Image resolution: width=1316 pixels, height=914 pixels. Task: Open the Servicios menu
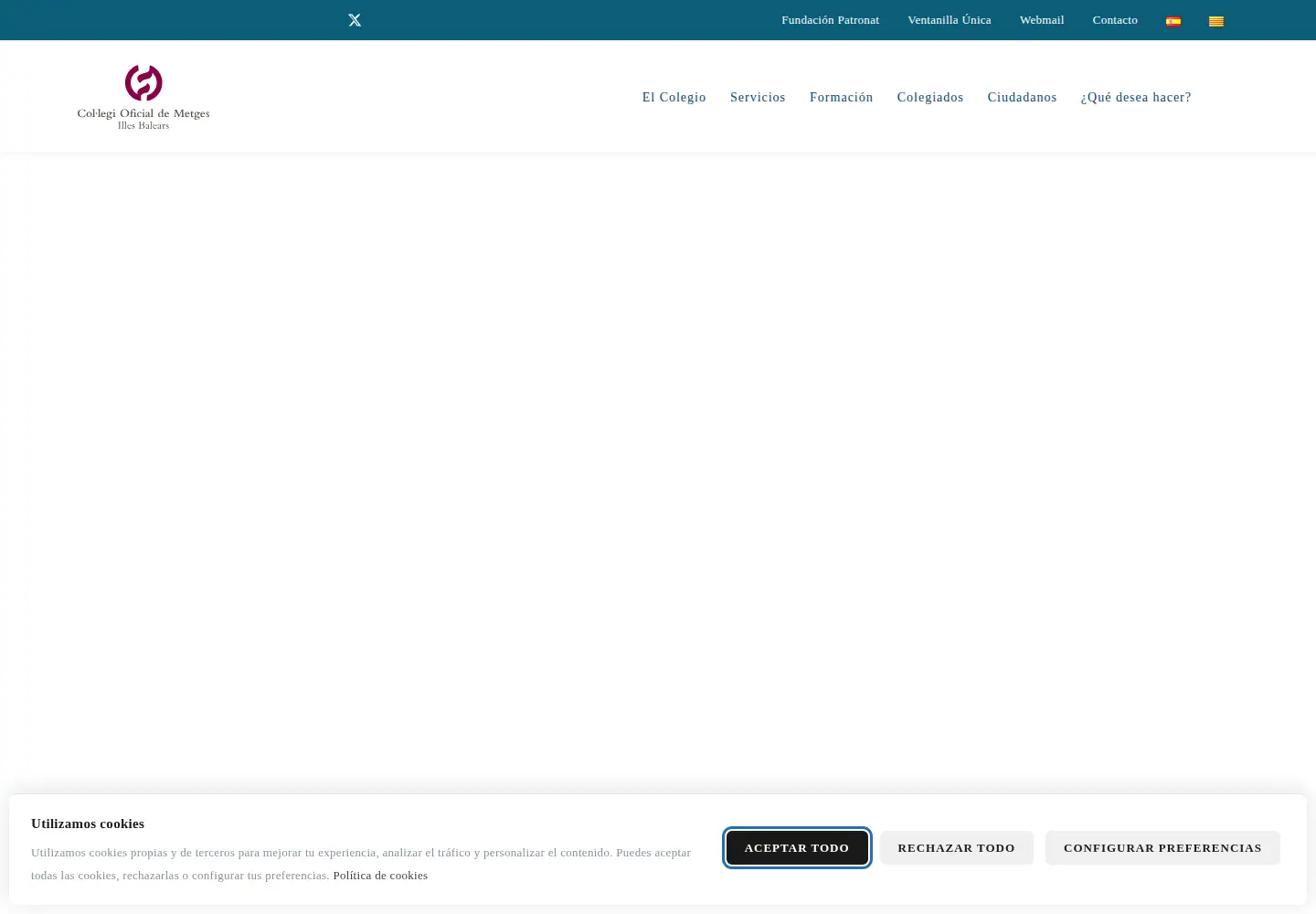pyautogui.click(x=758, y=97)
